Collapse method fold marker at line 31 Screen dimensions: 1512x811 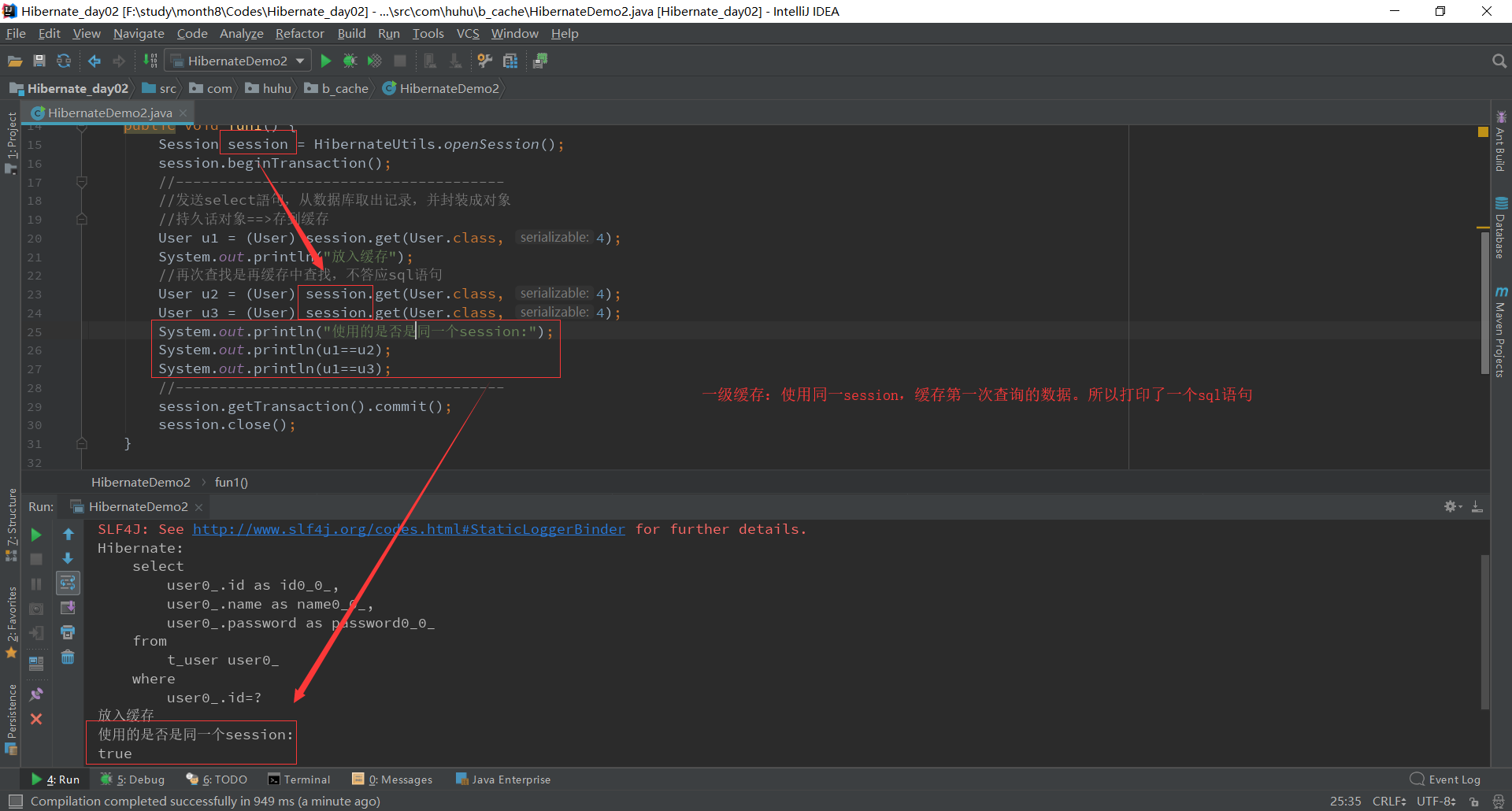[82, 443]
